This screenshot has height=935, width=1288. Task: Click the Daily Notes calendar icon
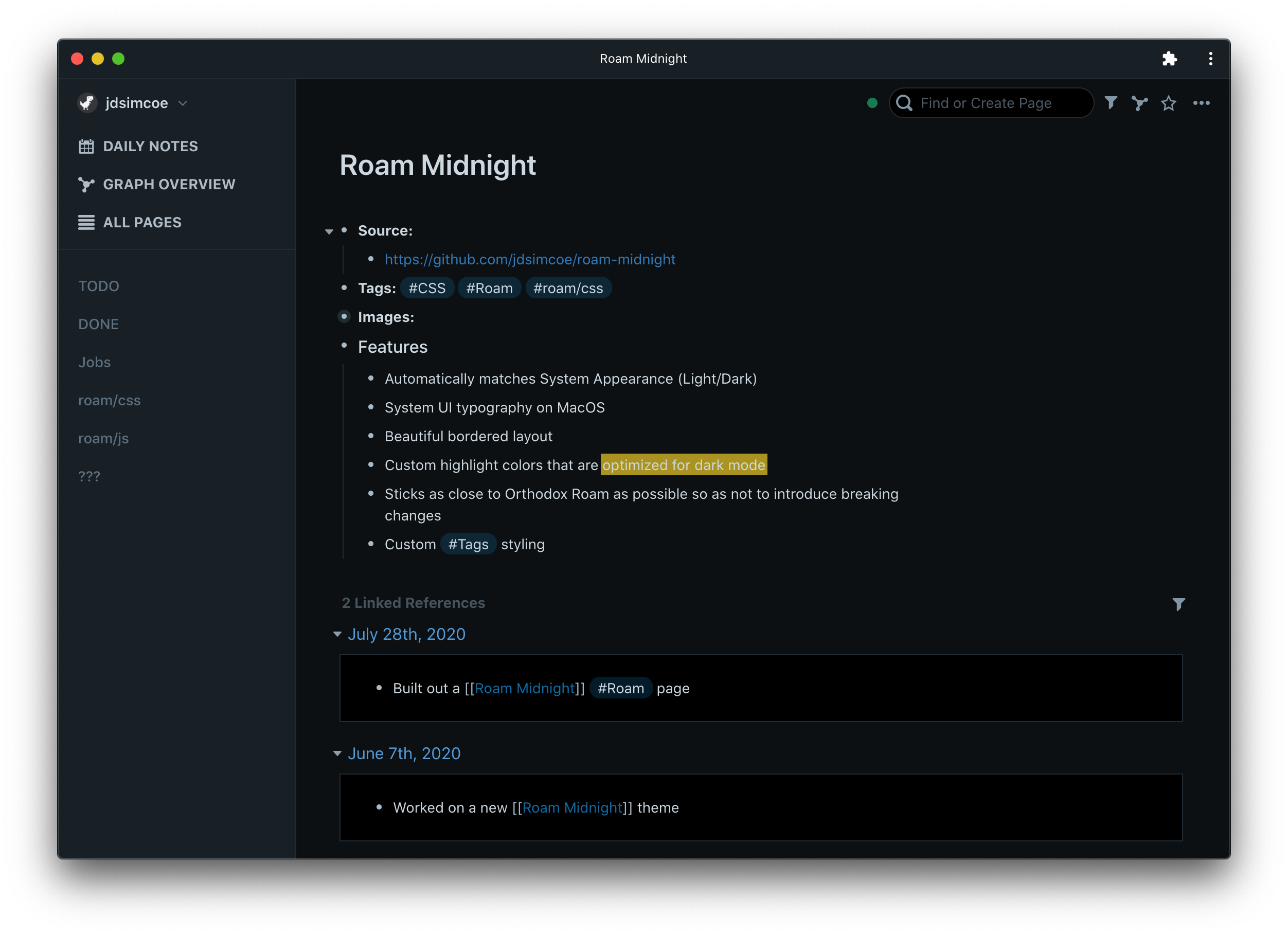(x=86, y=147)
